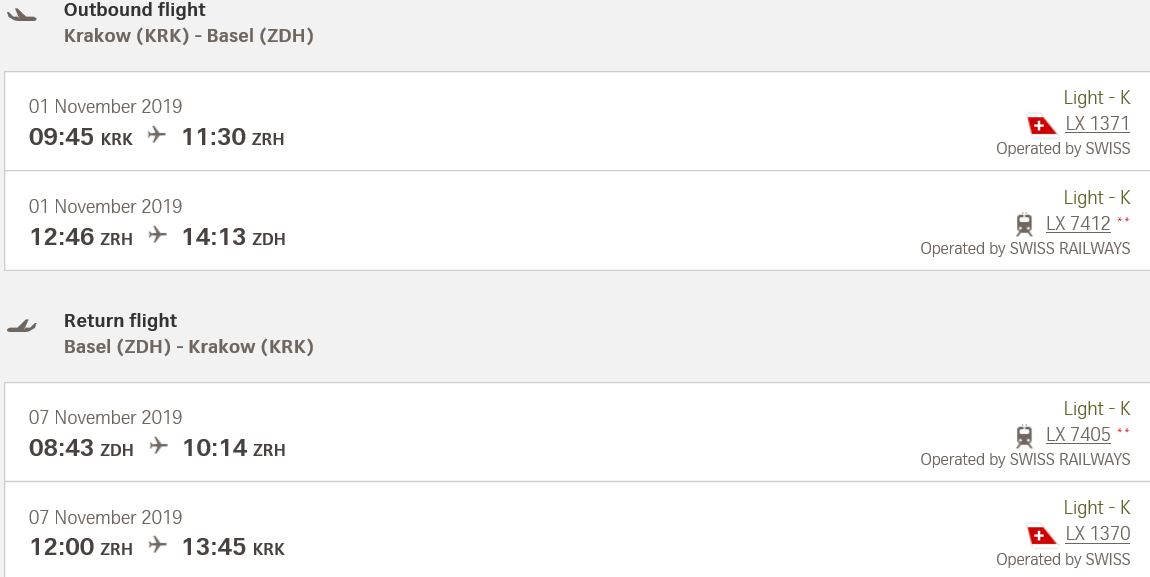Click the red asterisks after LX 7405
Screen dimensions: 1150x577
pos(1124,431)
